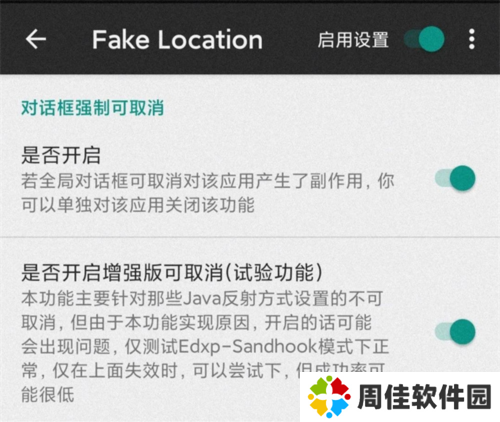Toggle the 启用设置 switch in header
The width and height of the screenshot is (500, 422).
coord(424,39)
